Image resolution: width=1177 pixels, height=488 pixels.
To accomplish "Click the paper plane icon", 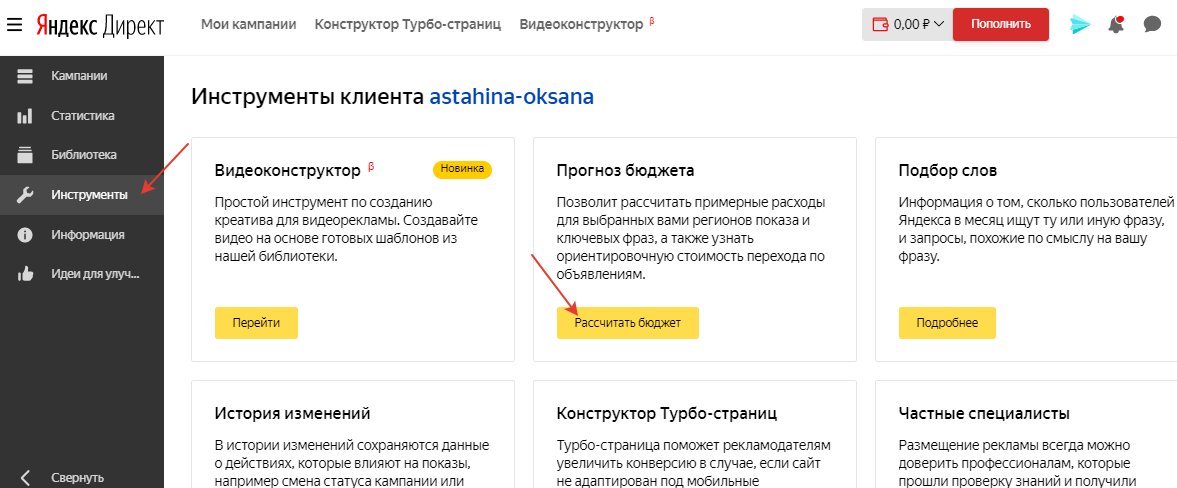I will click(x=1080, y=24).
